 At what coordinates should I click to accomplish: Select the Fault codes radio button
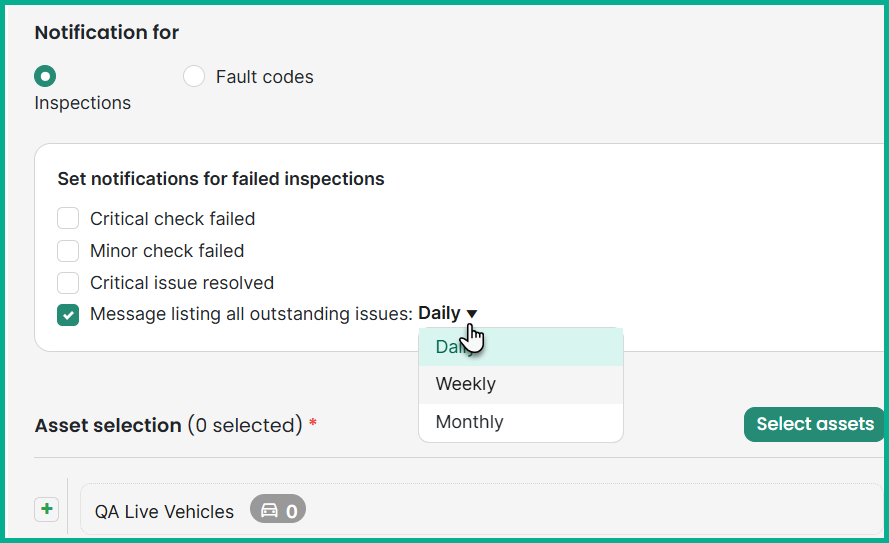[194, 76]
